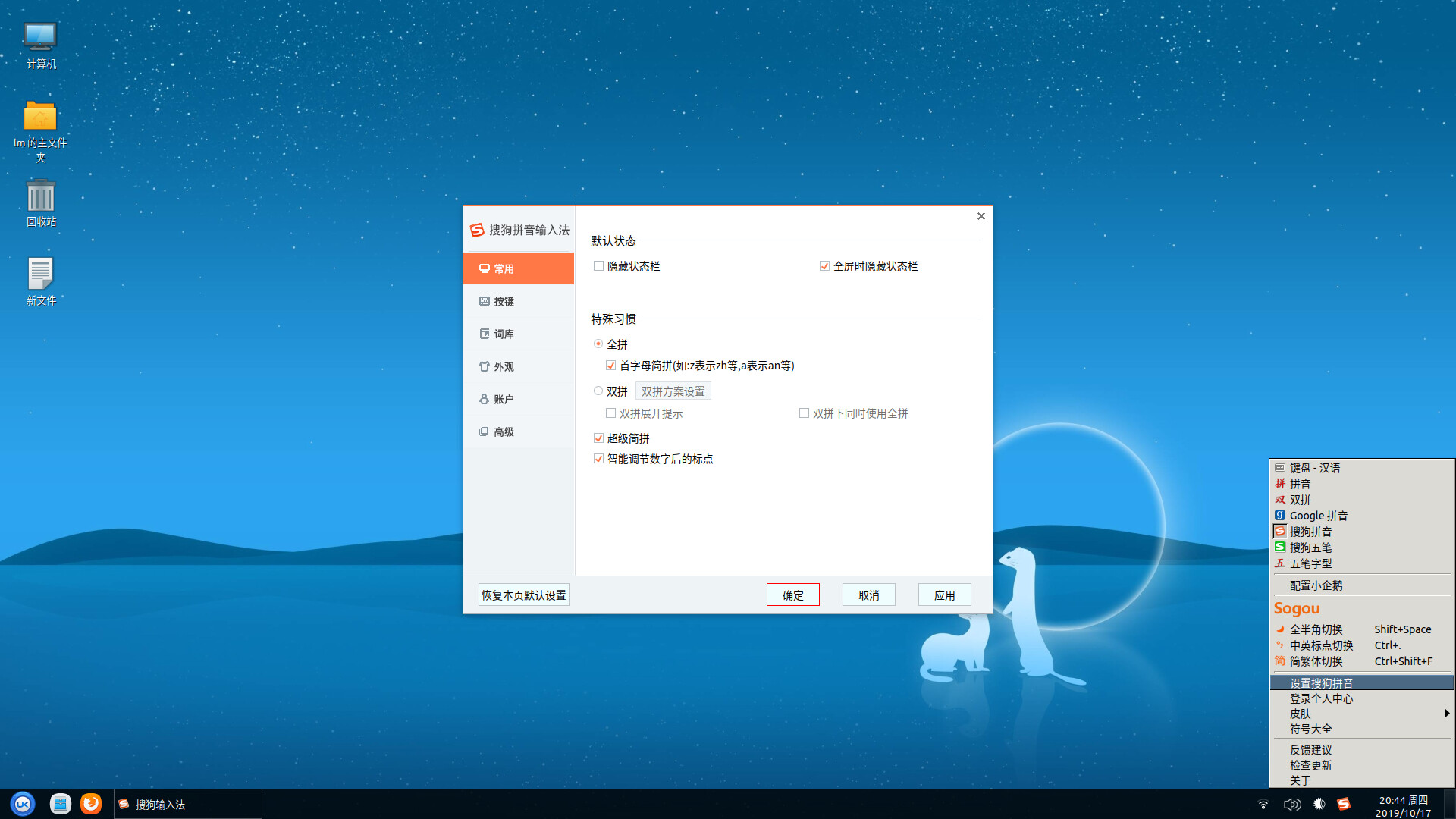Enable the 隐藏状态栏 checkbox

[x=598, y=266]
